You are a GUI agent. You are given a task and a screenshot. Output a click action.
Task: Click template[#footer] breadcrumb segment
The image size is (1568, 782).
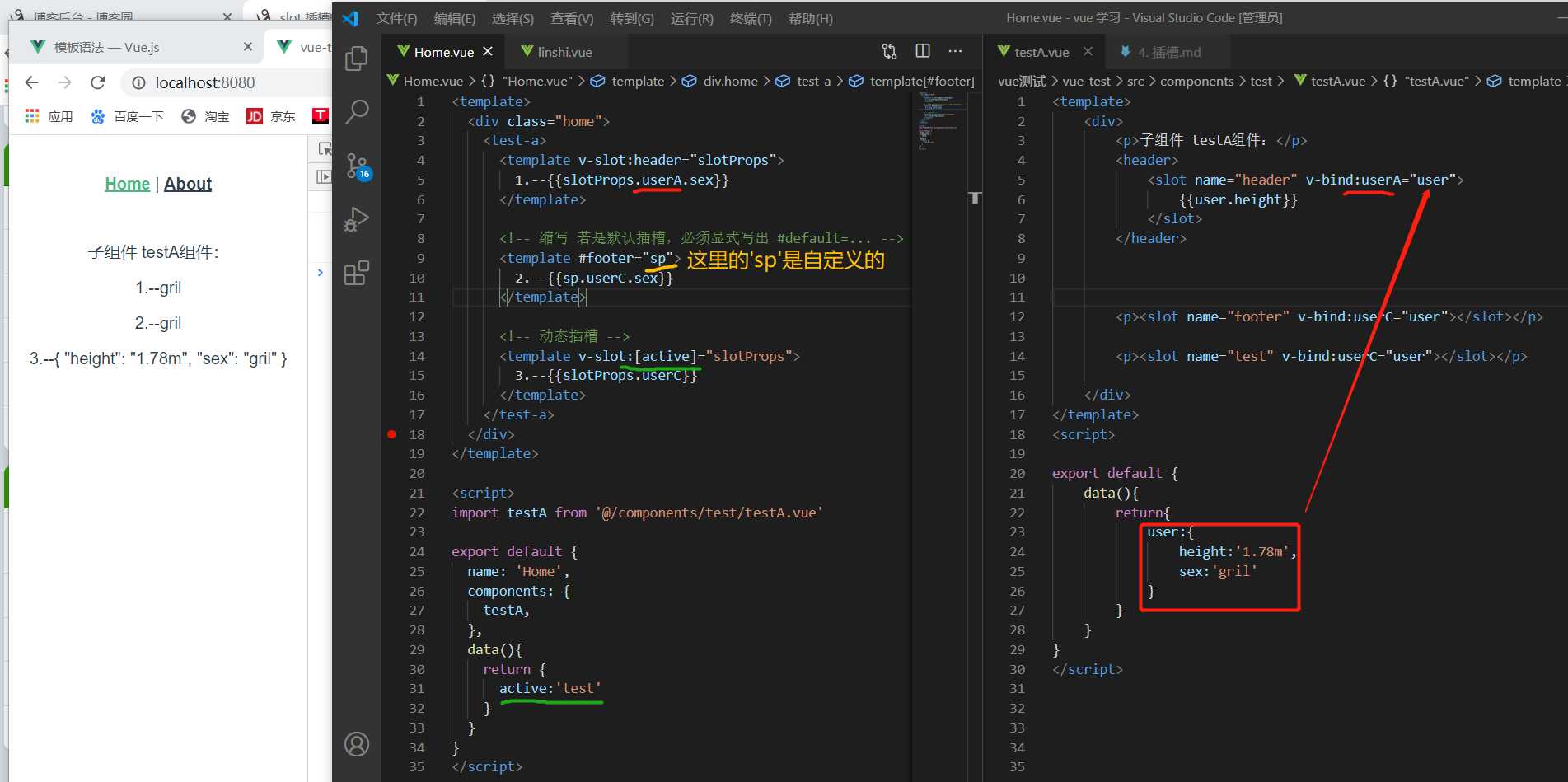tap(921, 81)
